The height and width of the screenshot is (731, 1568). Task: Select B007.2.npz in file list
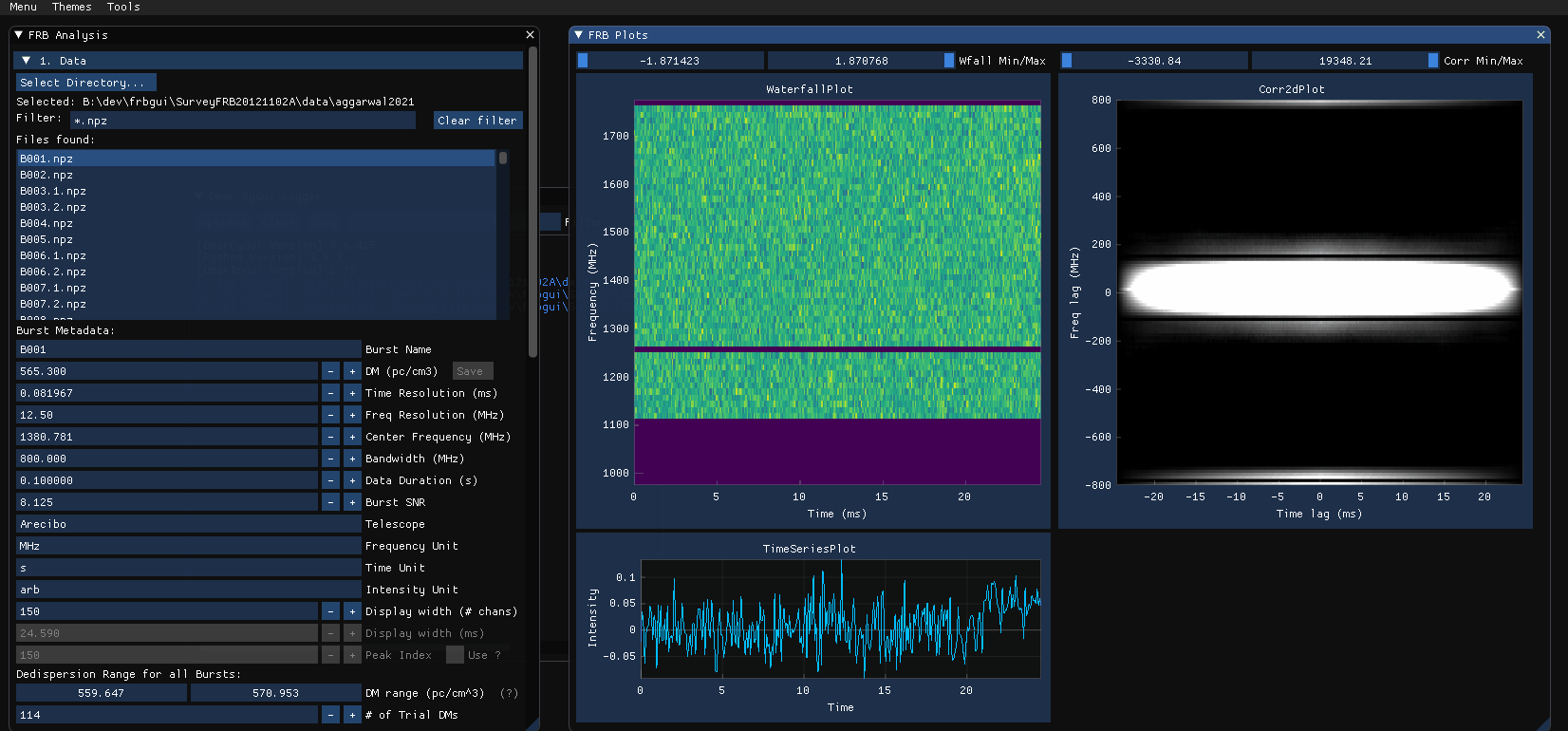coord(256,304)
